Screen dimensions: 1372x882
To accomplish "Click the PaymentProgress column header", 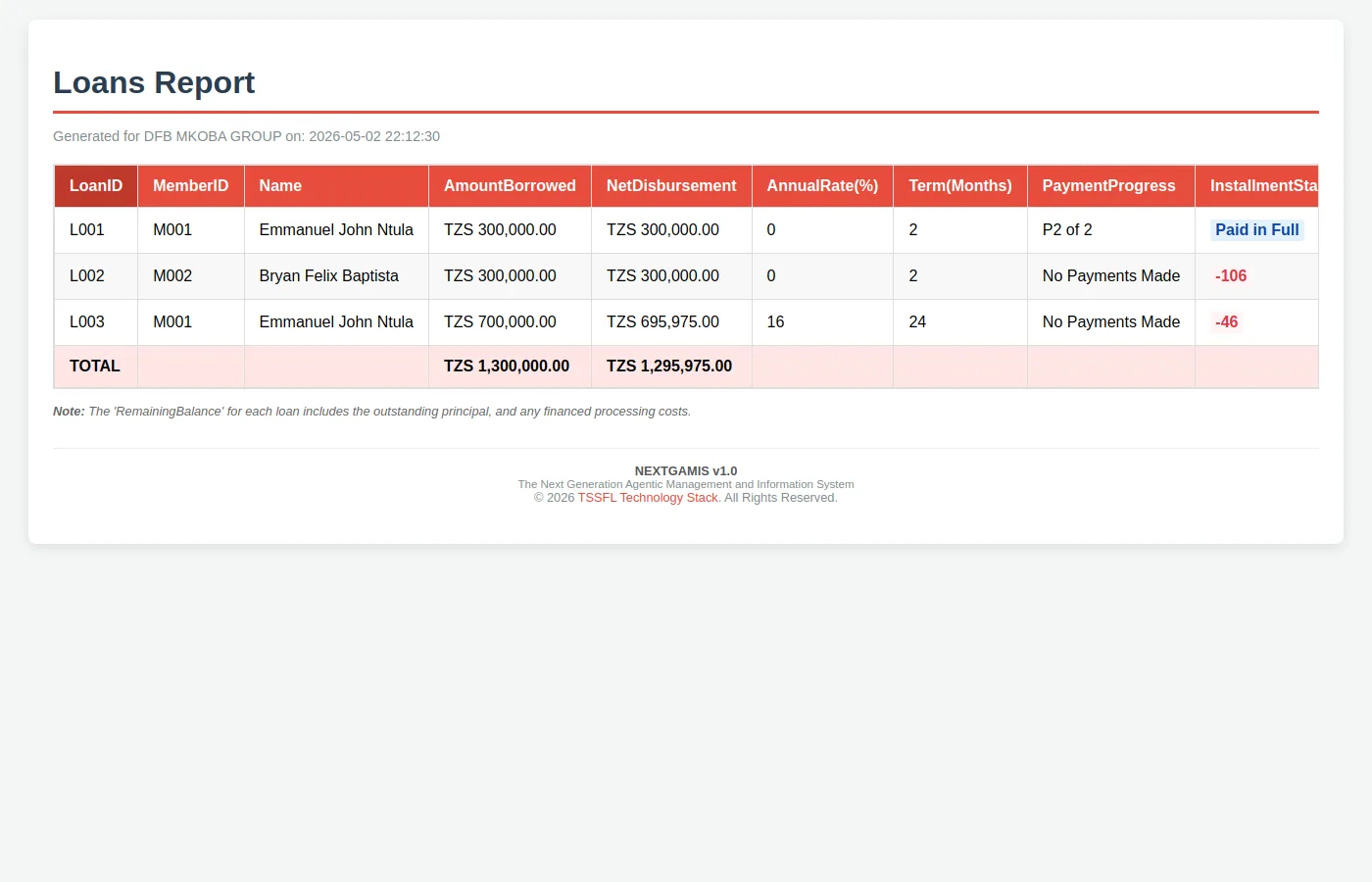I will coord(1110,186).
